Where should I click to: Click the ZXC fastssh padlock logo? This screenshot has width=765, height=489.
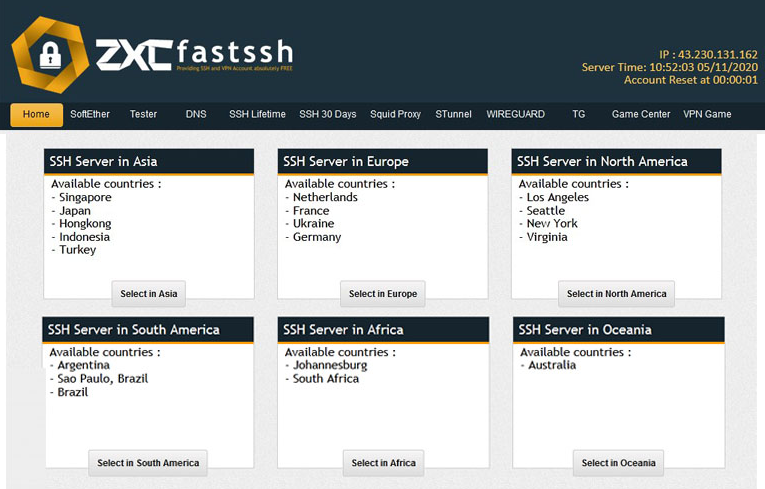tap(50, 55)
